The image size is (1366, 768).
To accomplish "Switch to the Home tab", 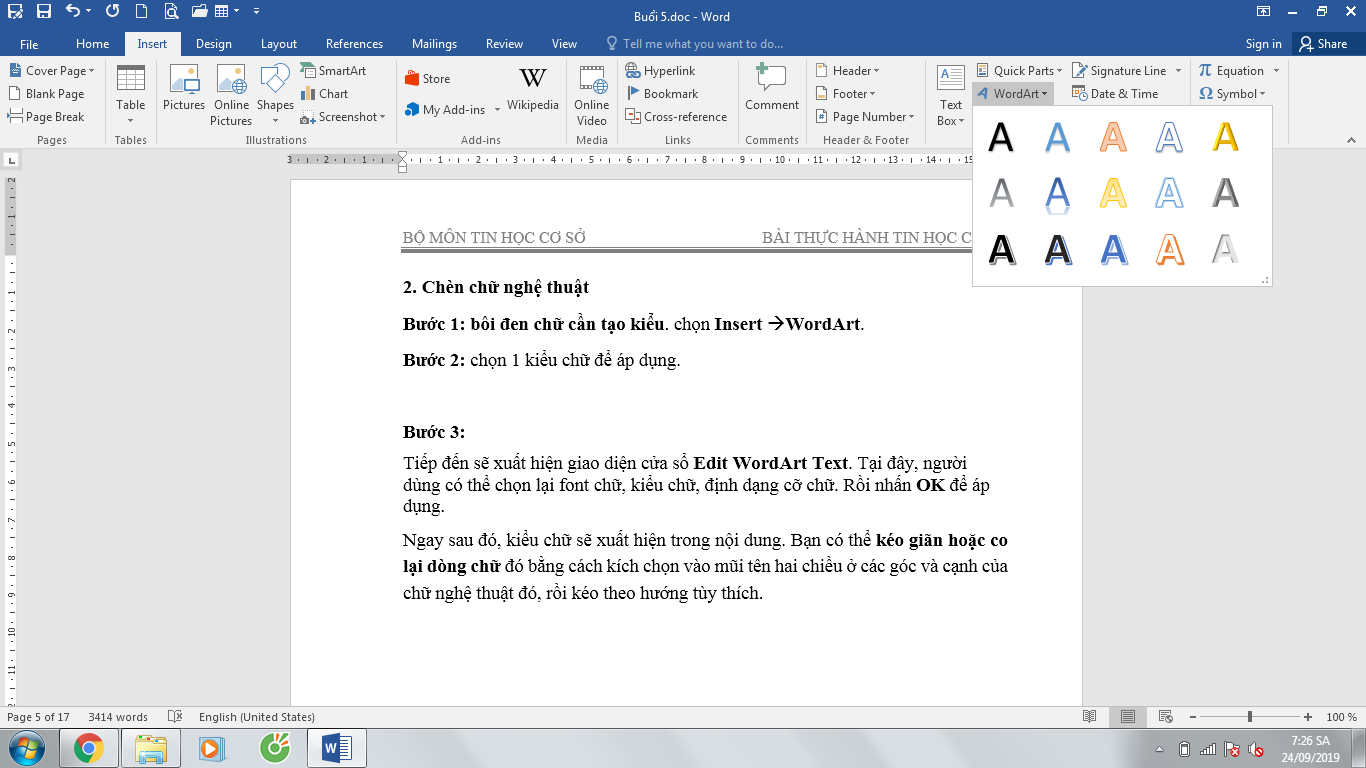I will click(93, 44).
